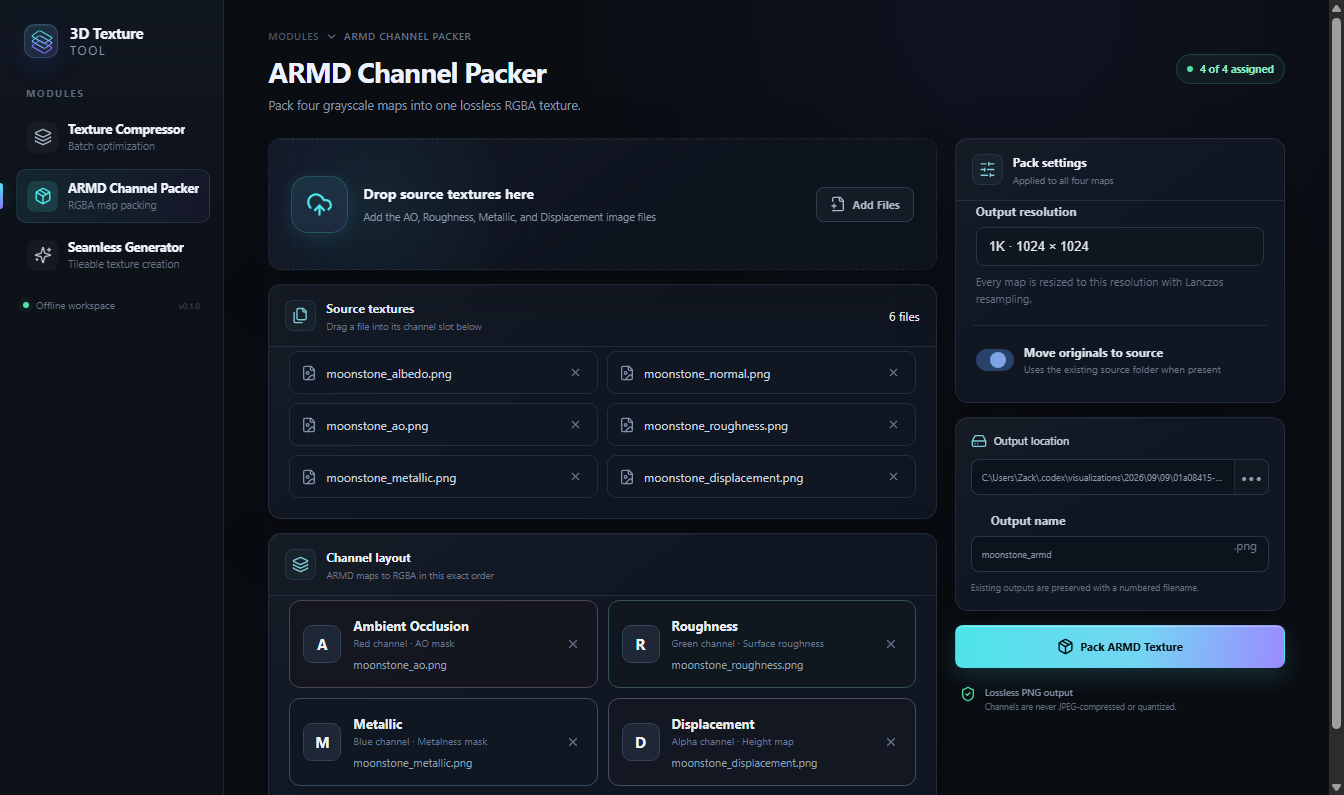Image resolution: width=1344 pixels, height=795 pixels.
Task: Click the D badge of Displacement
Action: pos(641,743)
